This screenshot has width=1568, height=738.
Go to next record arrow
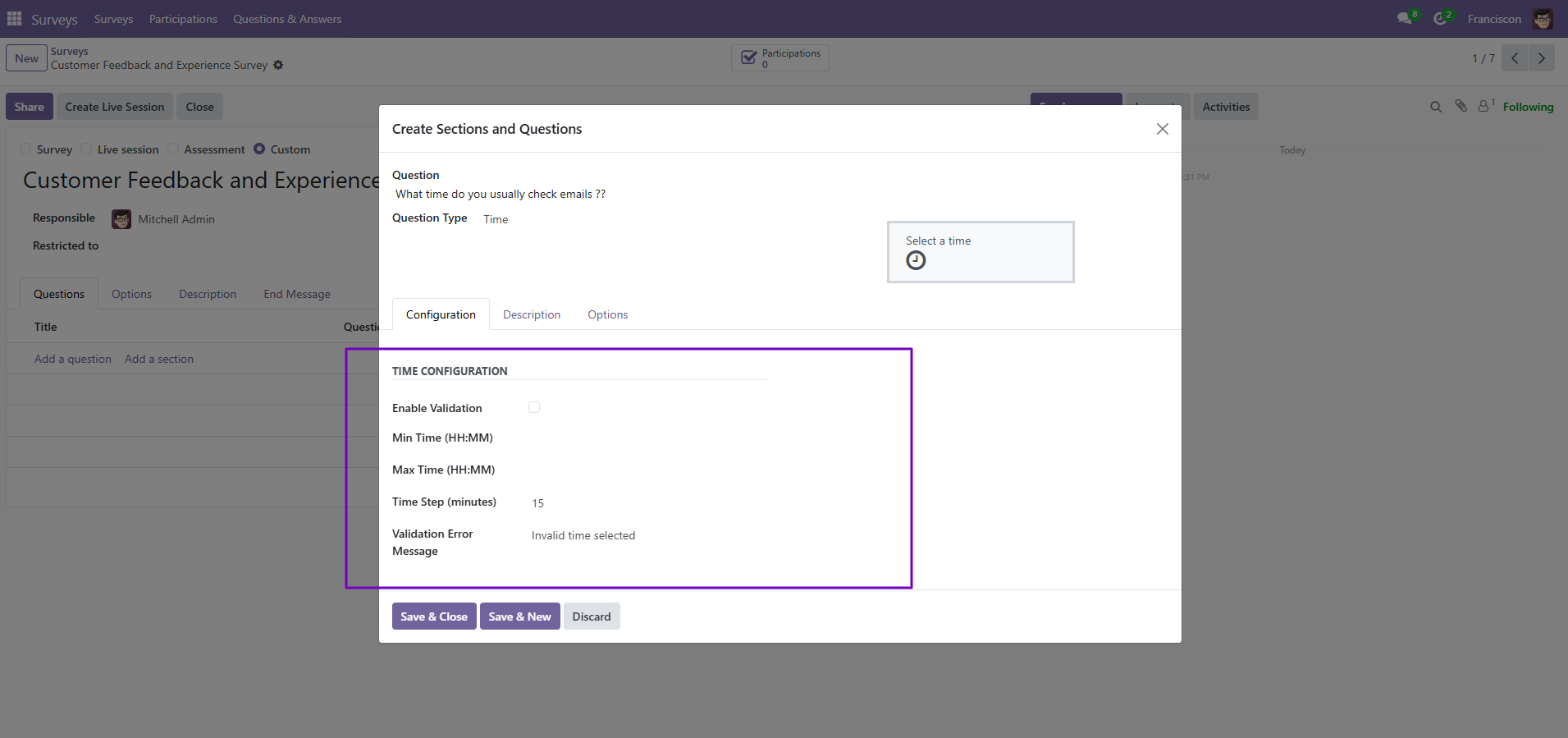pos(1542,58)
